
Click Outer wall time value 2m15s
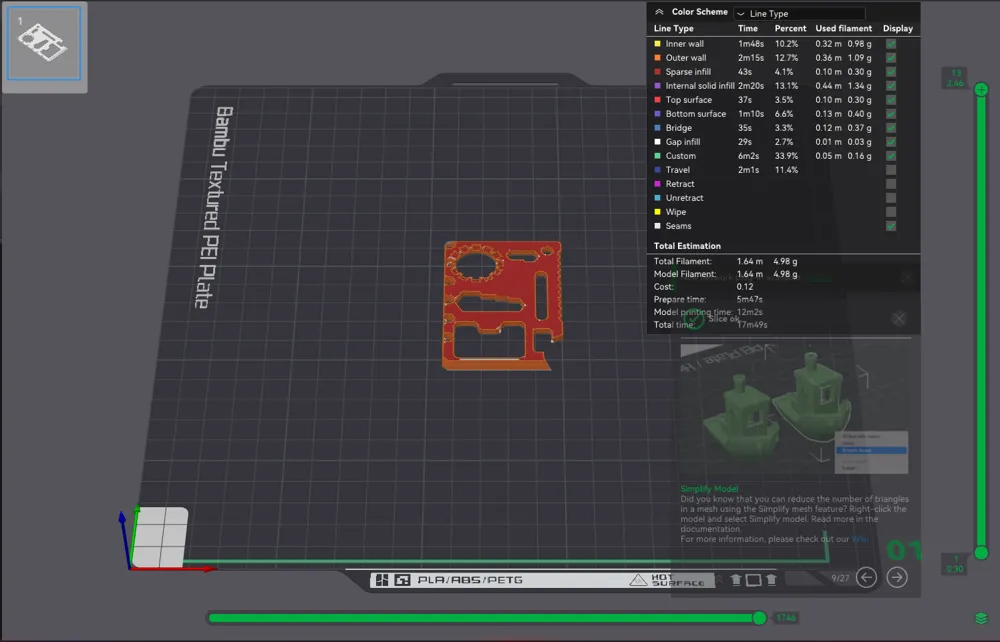point(751,58)
